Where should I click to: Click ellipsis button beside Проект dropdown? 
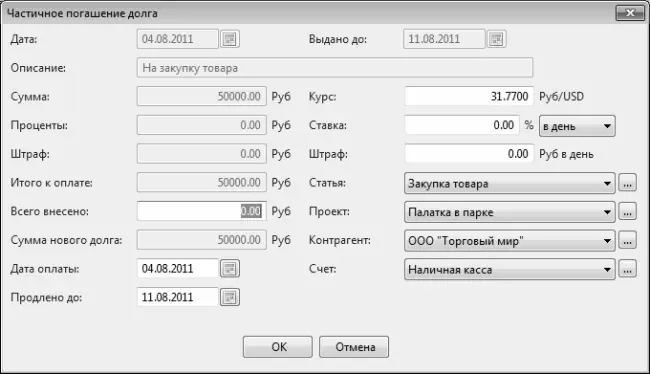(x=627, y=211)
